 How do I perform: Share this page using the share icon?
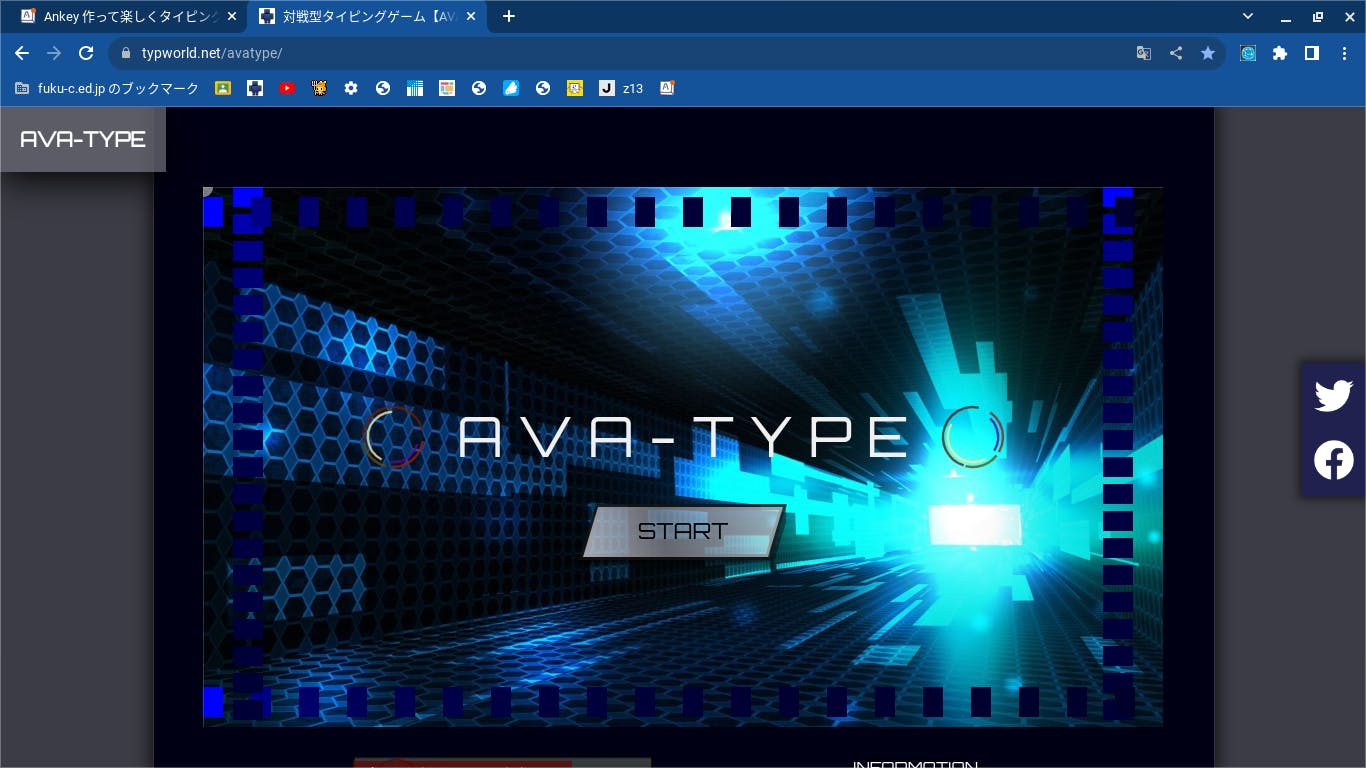coord(1176,53)
